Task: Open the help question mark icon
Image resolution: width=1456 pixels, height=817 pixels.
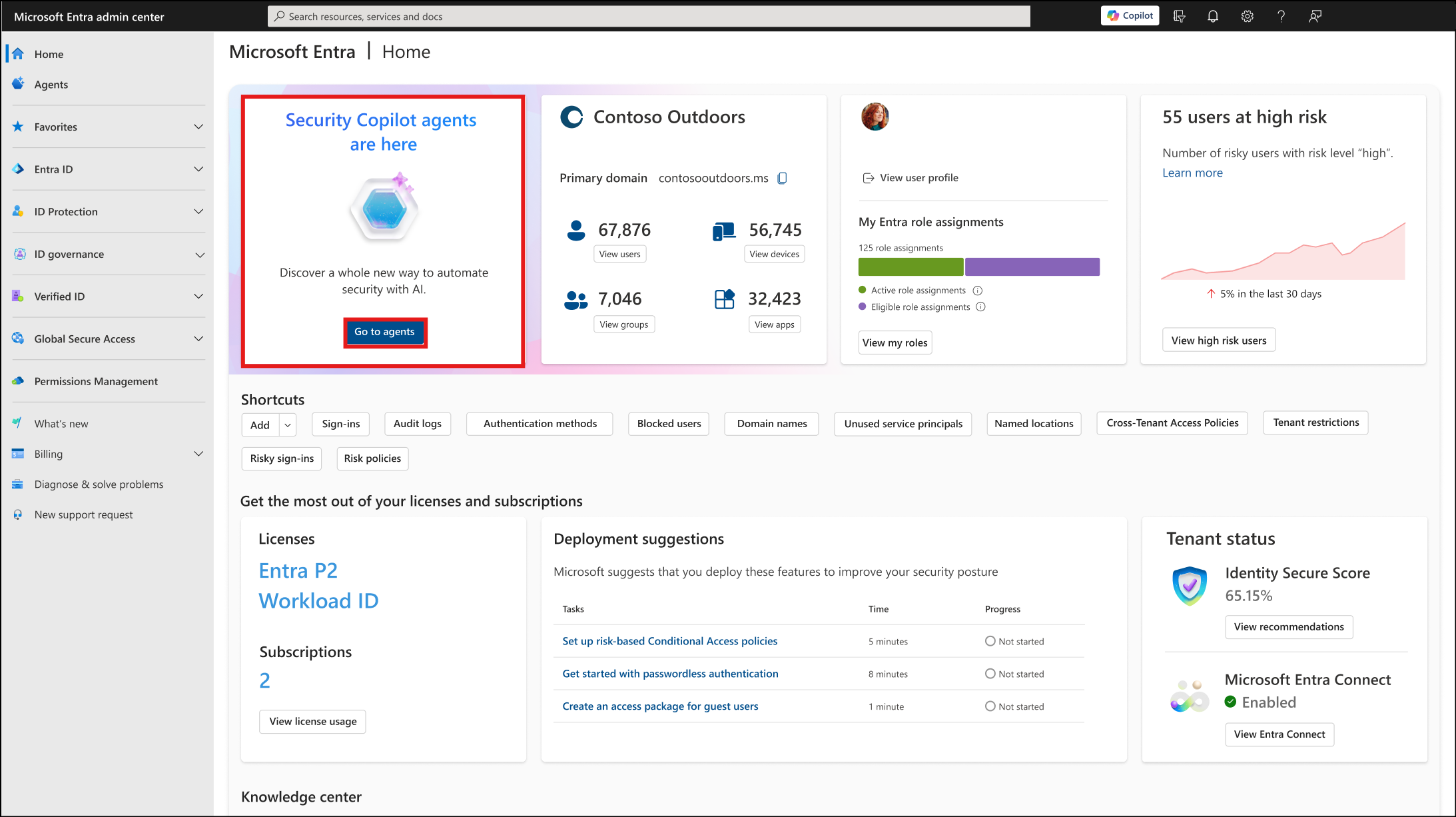Action: [x=1281, y=16]
